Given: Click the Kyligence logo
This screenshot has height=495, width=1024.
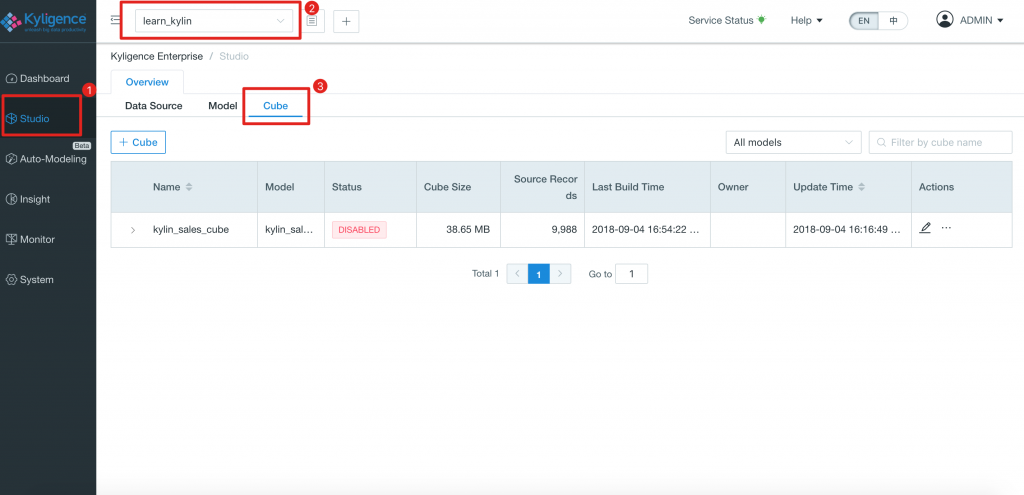Looking at the screenshot, I should (x=44, y=20).
